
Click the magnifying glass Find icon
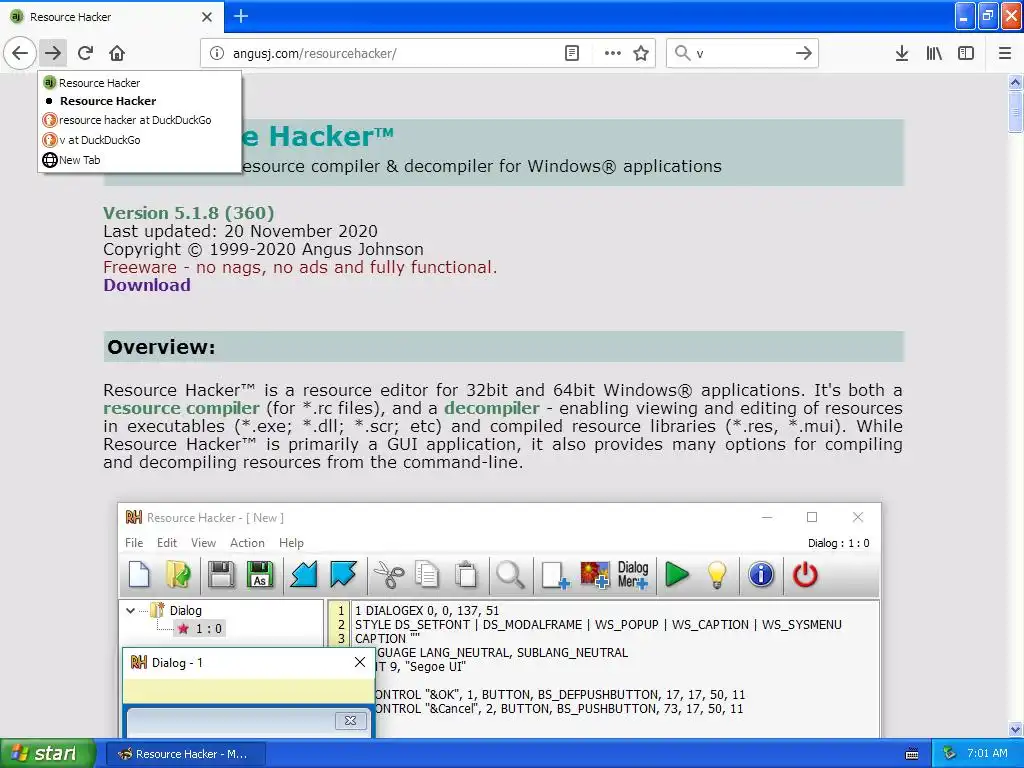510,575
